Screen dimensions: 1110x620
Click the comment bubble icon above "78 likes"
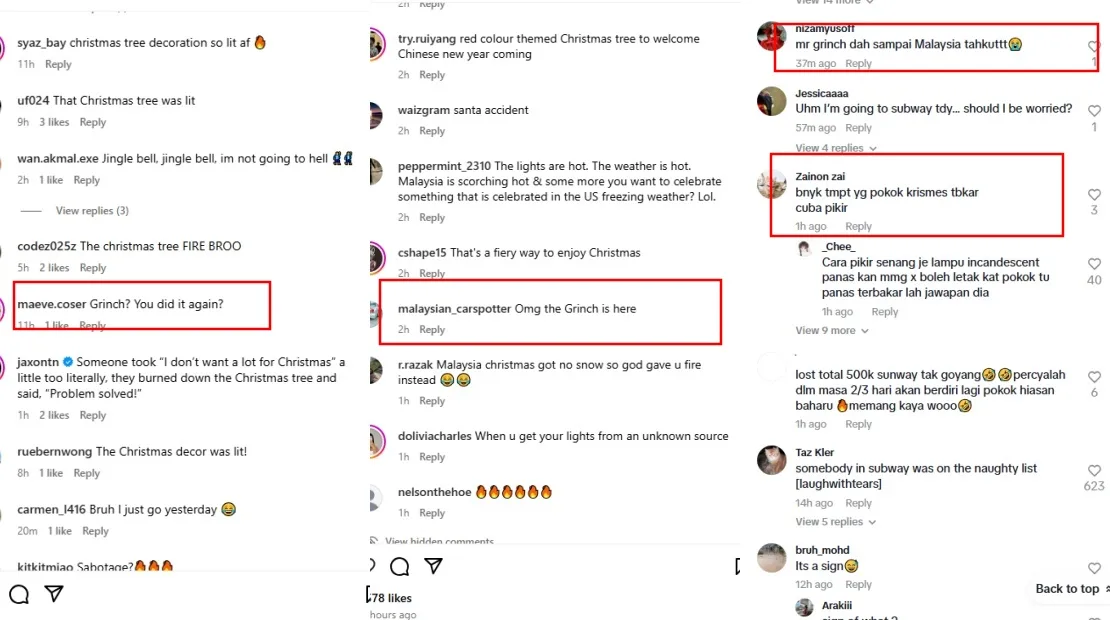point(399,567)
